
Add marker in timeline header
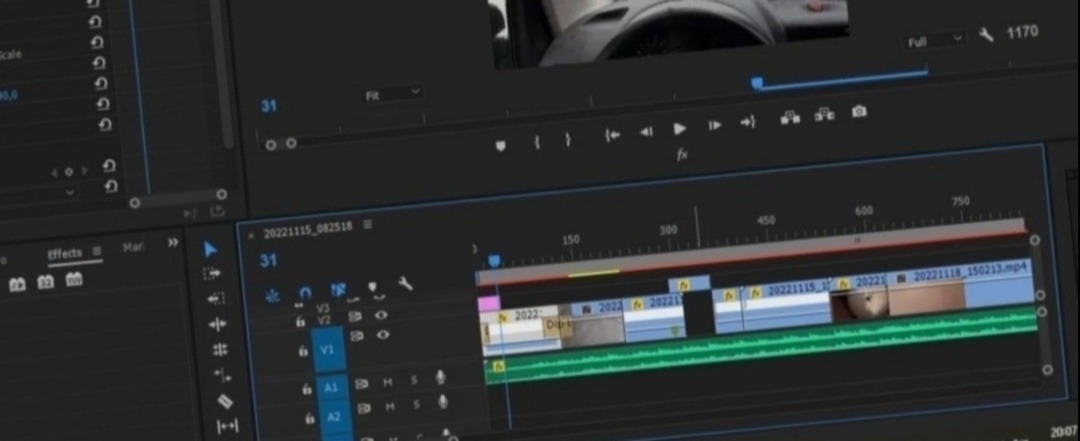point(373,287)
